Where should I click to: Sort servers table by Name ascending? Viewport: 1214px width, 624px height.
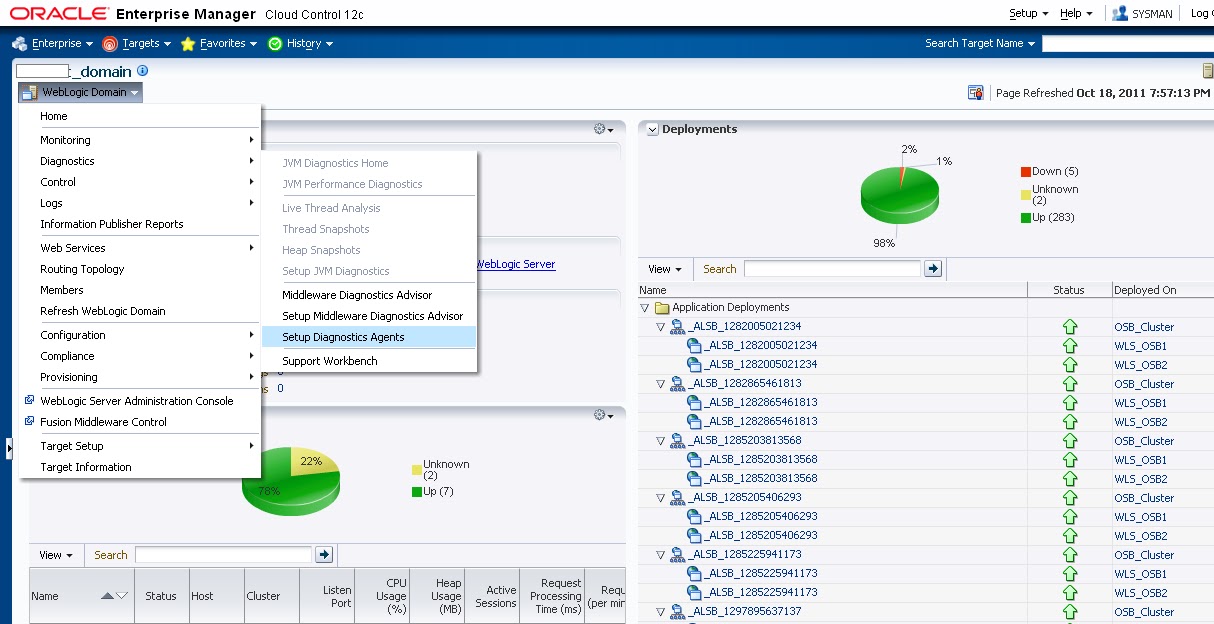tap(108, 596)
